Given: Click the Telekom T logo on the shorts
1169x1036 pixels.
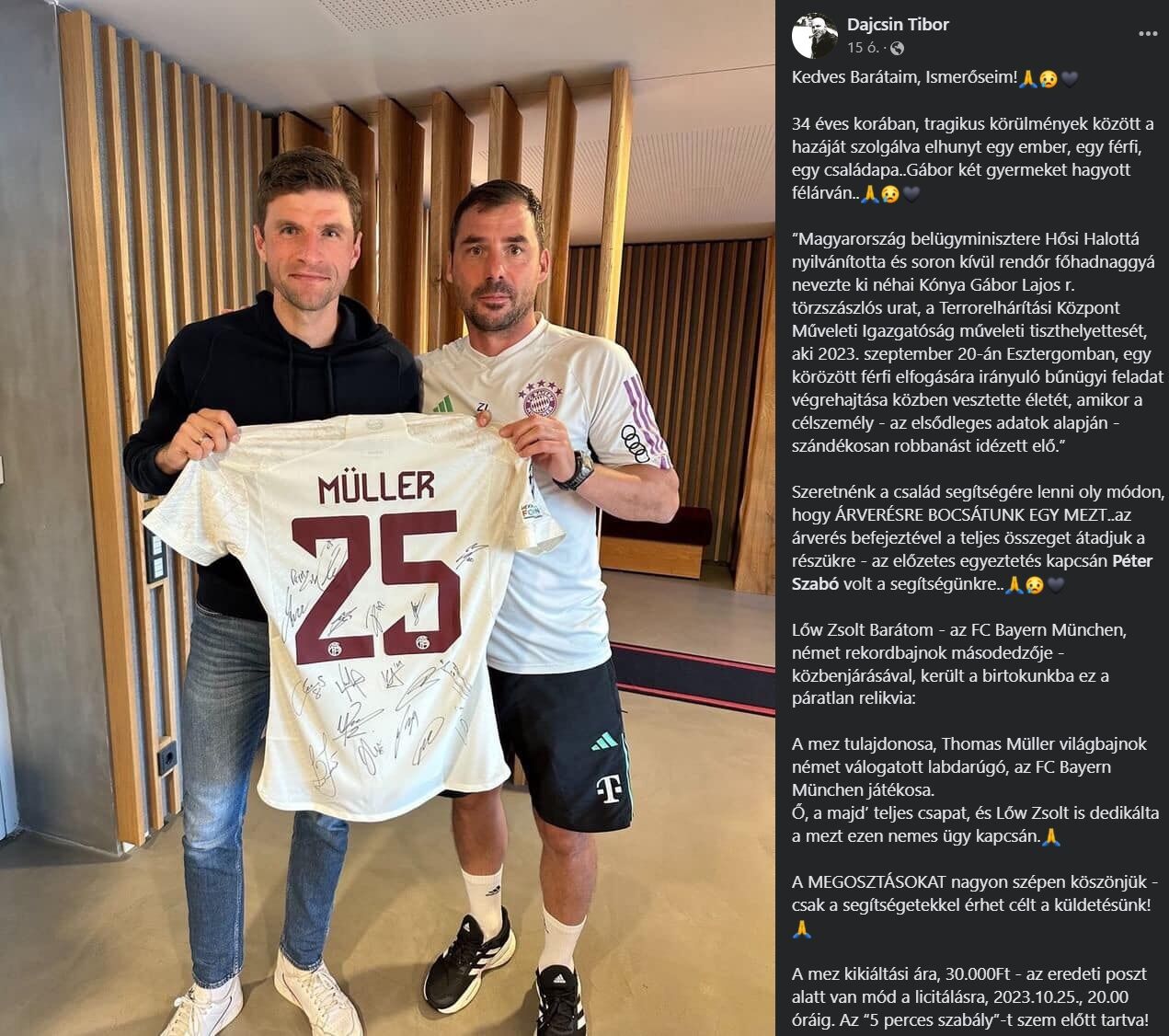Looking at the screenshot, I should 608,789.
